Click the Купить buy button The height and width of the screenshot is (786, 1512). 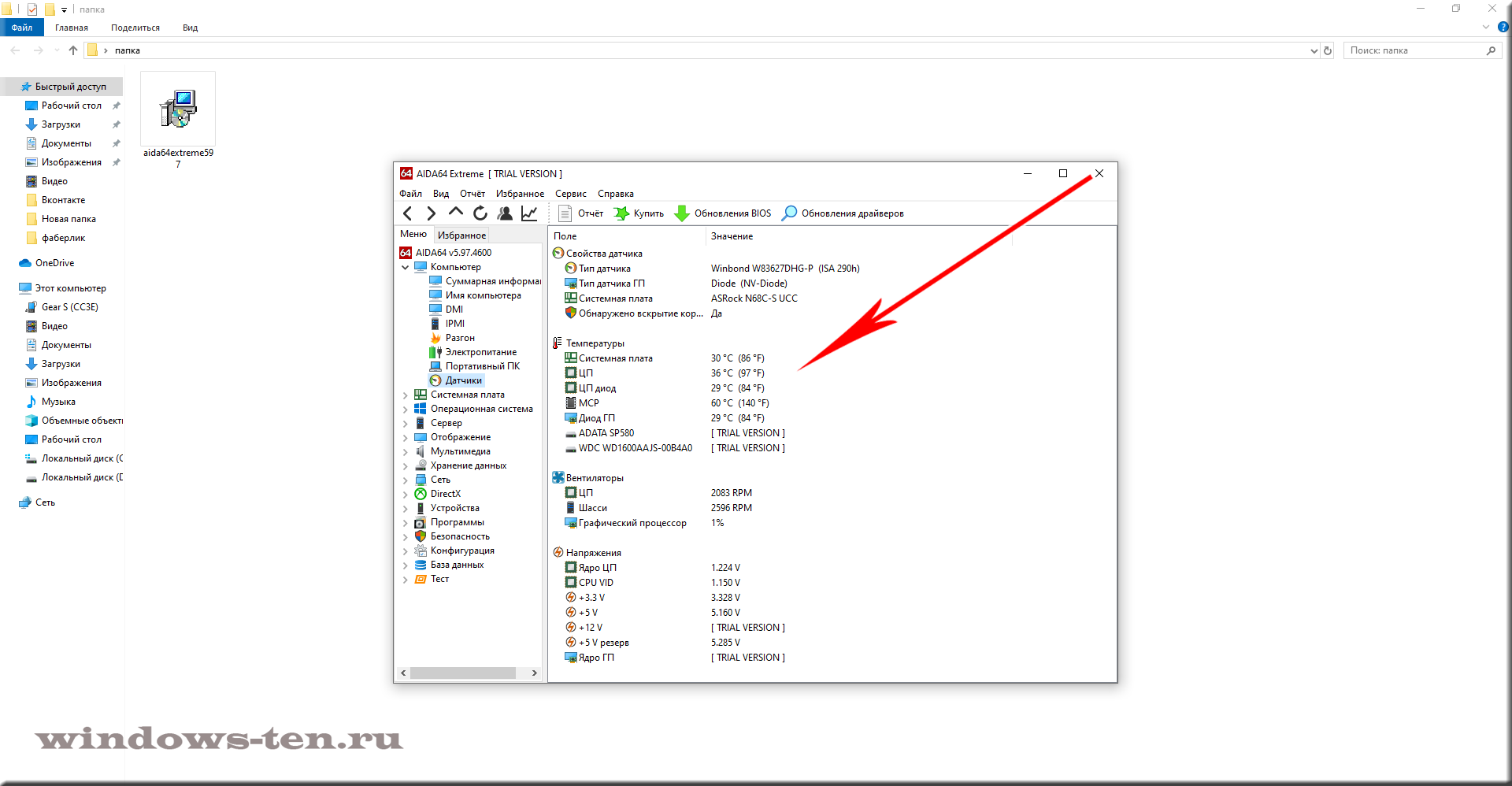click(639, 213)
